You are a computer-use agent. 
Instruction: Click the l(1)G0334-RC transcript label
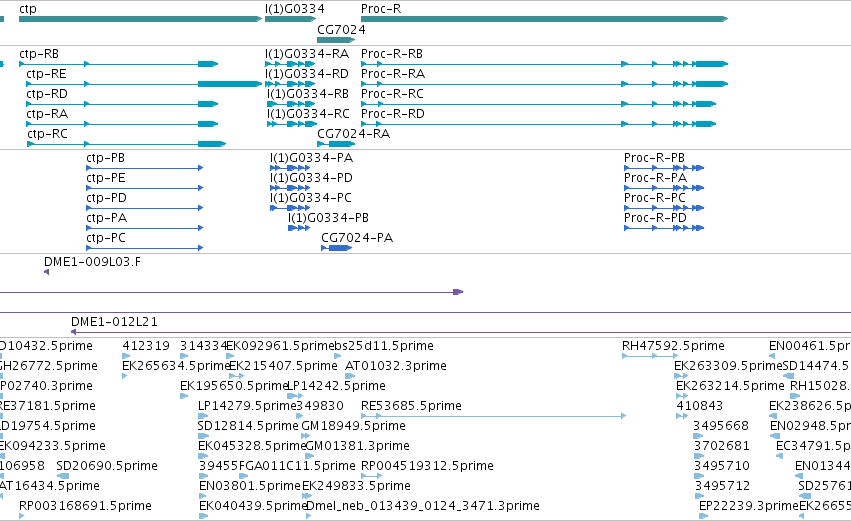click(308, 114)
